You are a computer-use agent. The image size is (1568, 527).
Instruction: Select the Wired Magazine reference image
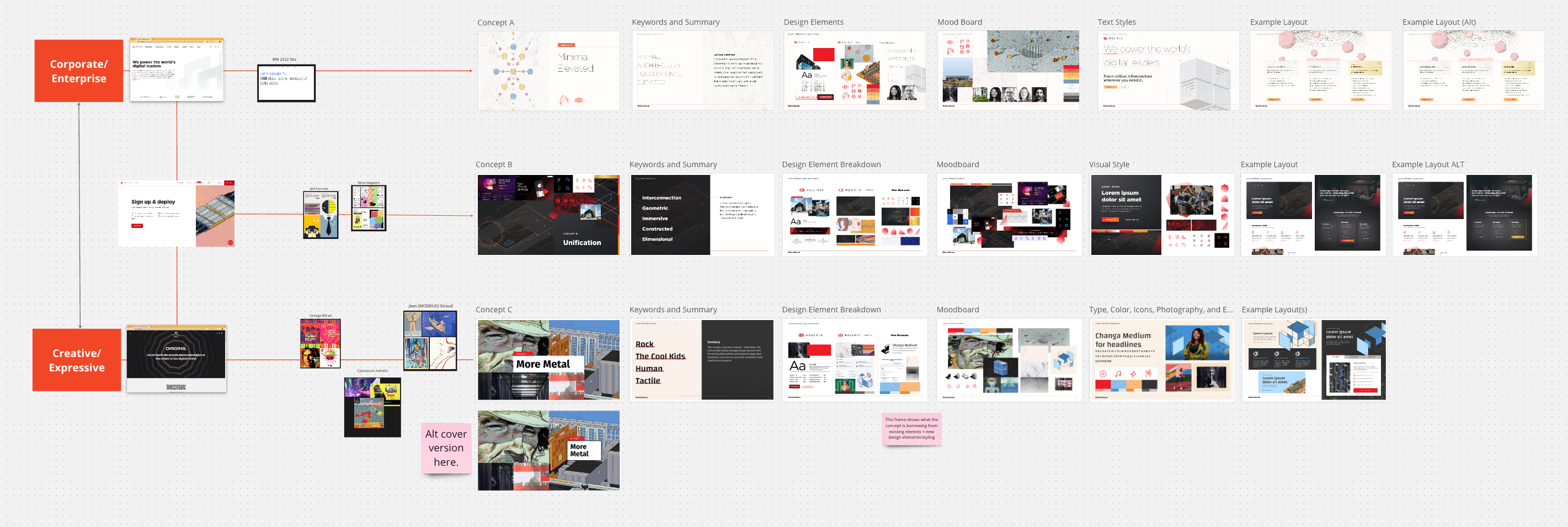pyautogui.click(x=368, y=208)
